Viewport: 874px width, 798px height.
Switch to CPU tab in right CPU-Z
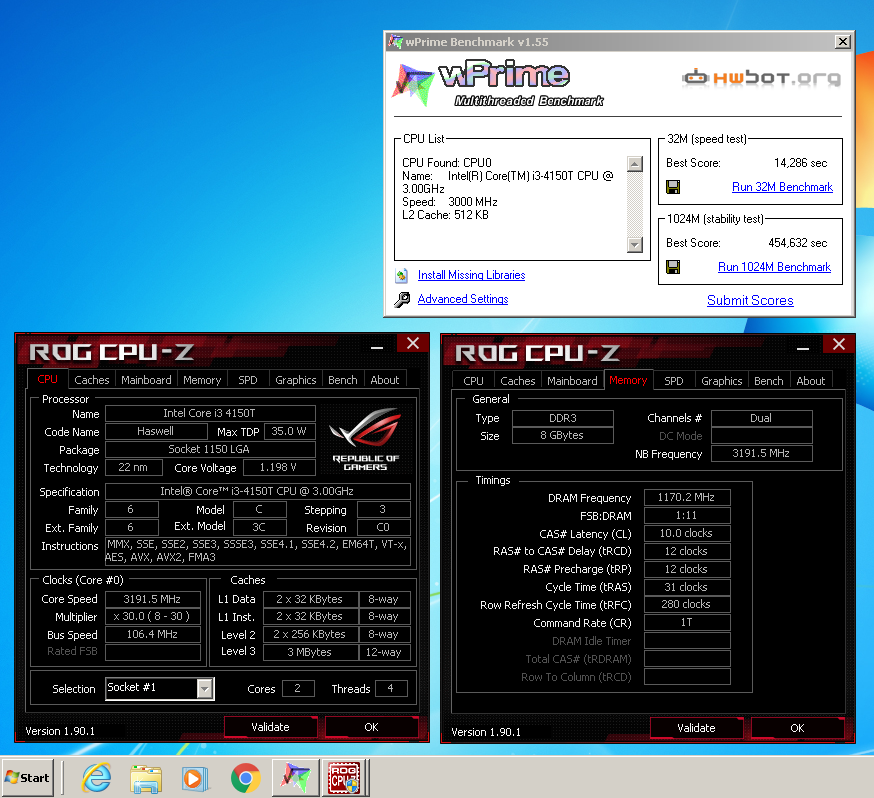click(x=473, y=381)
